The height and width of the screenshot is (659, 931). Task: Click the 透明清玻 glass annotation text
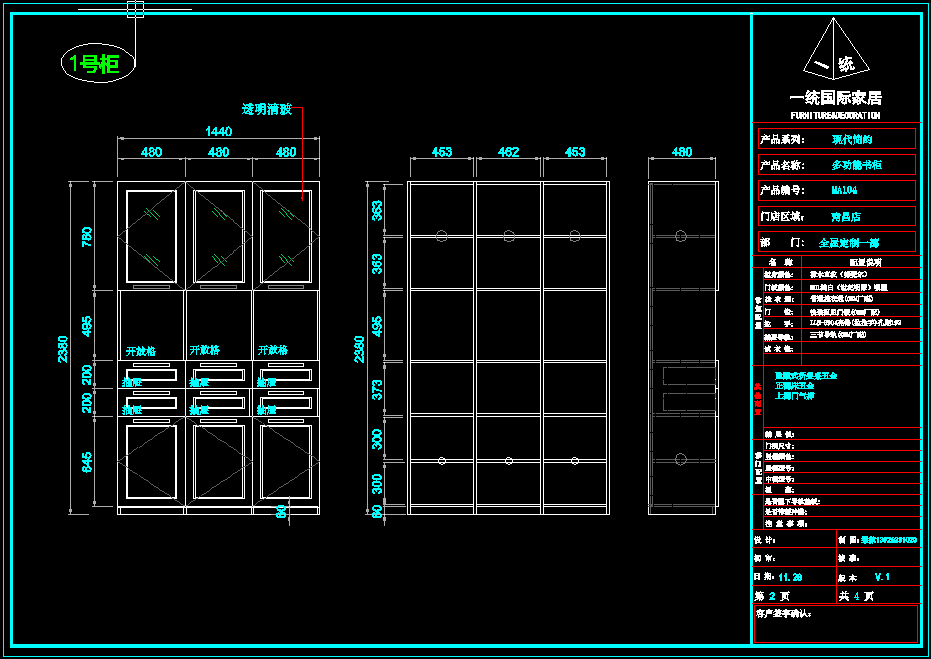(x=267, y=109)
